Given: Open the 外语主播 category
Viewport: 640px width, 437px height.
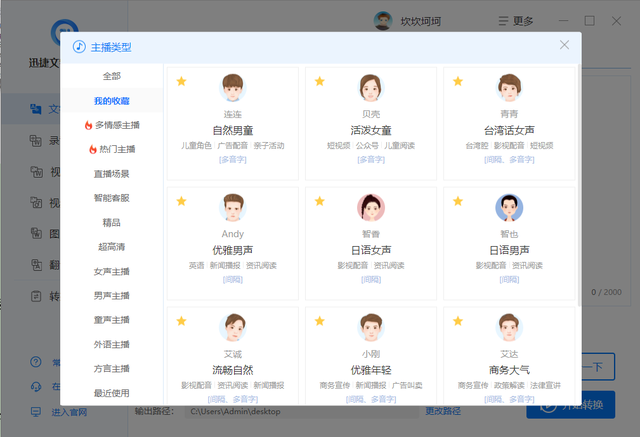Looking at the screenshot, I should (x=111, y=344).
